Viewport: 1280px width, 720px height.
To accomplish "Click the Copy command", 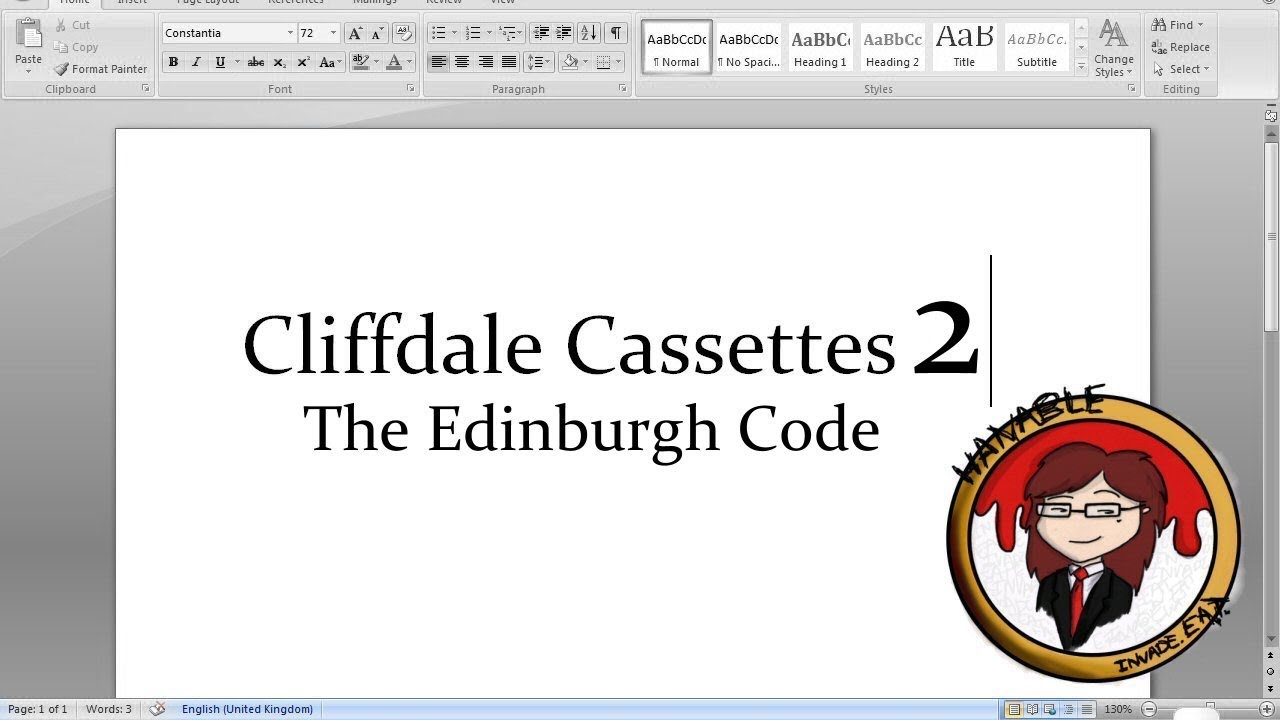I will 76,47.
